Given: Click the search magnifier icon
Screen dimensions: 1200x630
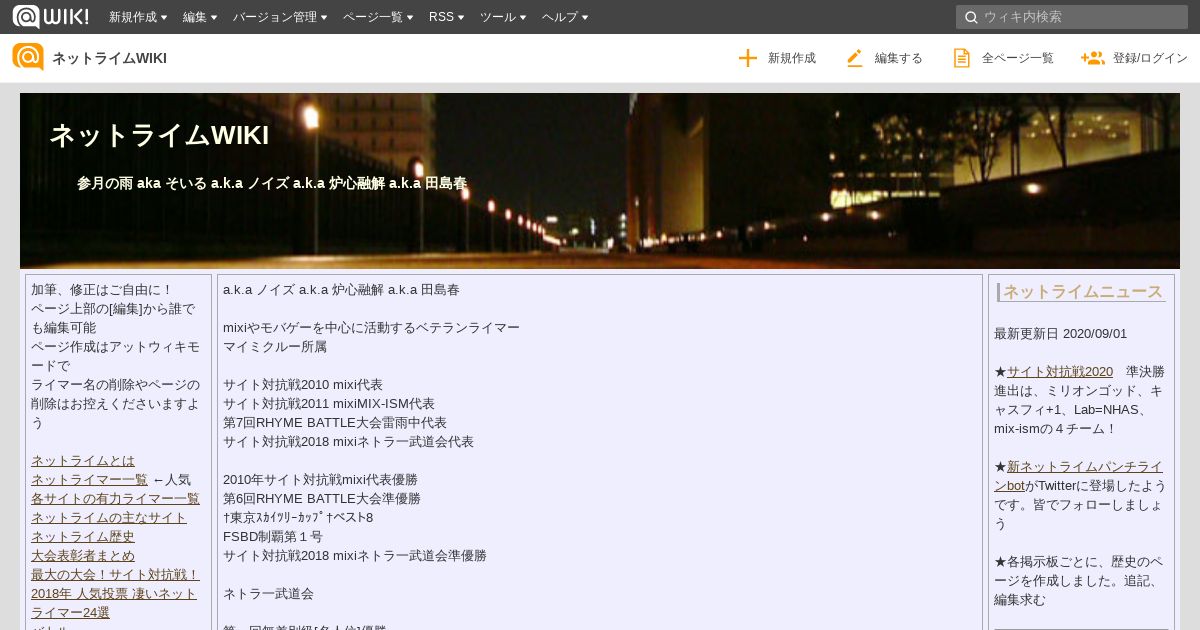Looking at the screenshot, I should tap(971, 17).
